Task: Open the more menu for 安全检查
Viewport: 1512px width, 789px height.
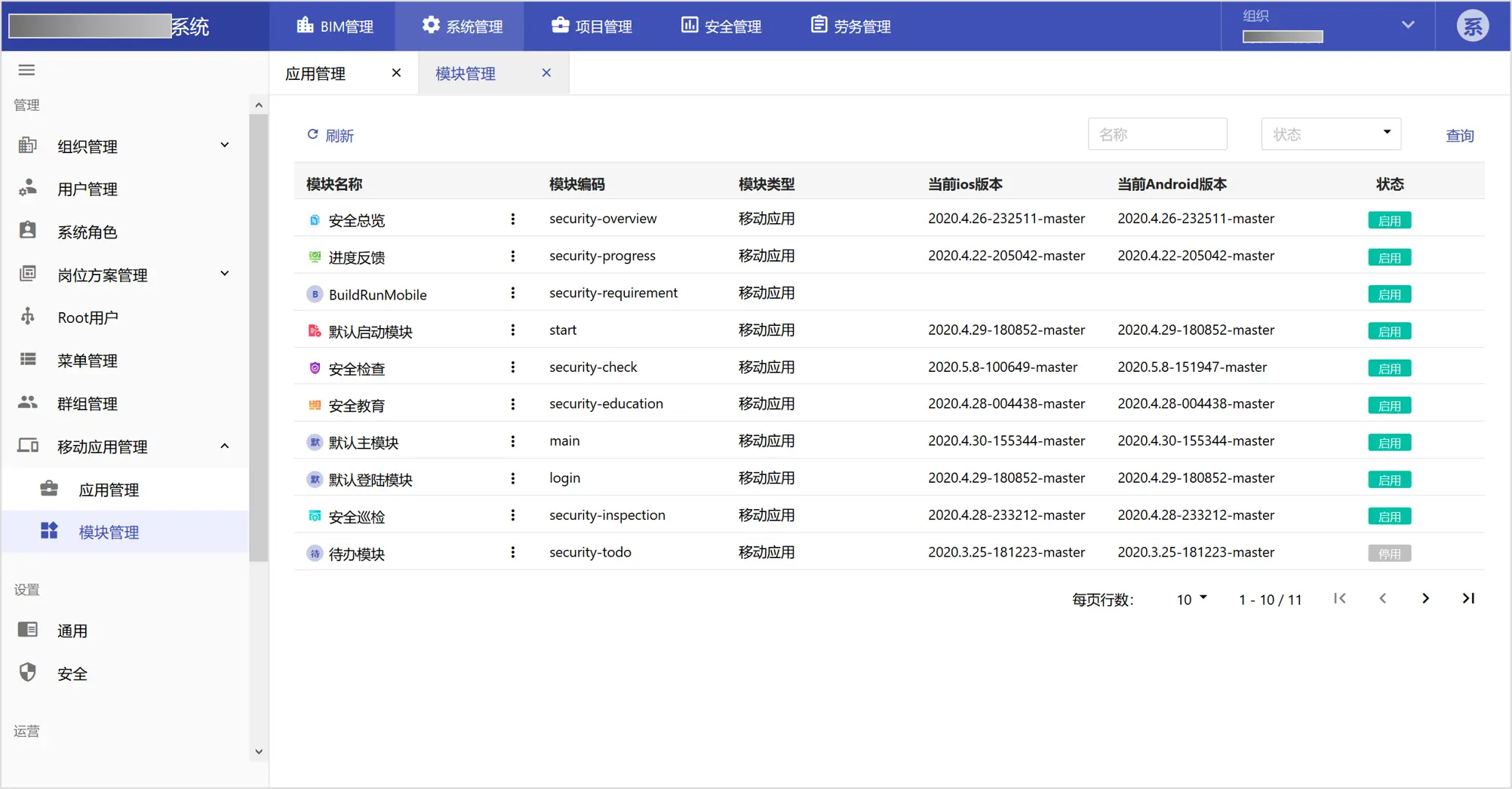Action: point(513,367)
